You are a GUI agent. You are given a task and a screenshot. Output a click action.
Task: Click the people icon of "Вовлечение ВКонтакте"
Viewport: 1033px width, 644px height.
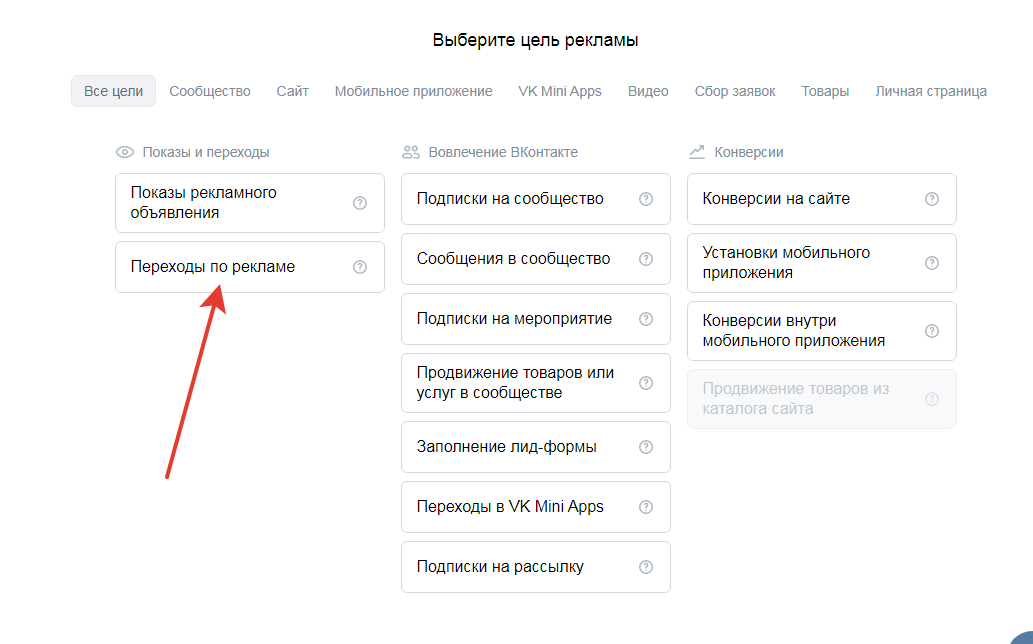(x=410, y=151)
